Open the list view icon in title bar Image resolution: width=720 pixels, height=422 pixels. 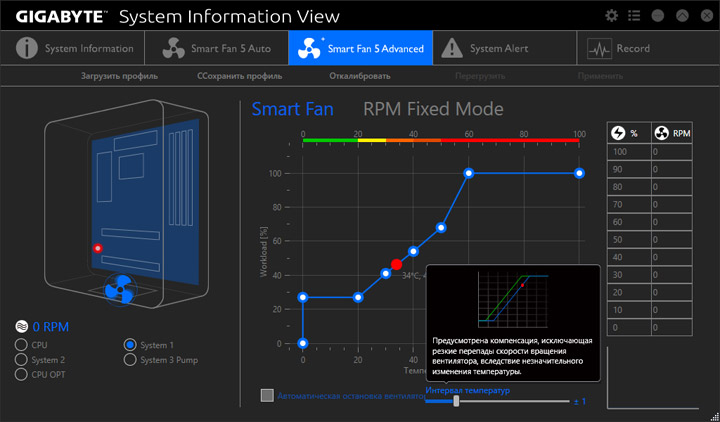[x=634, y=16]
